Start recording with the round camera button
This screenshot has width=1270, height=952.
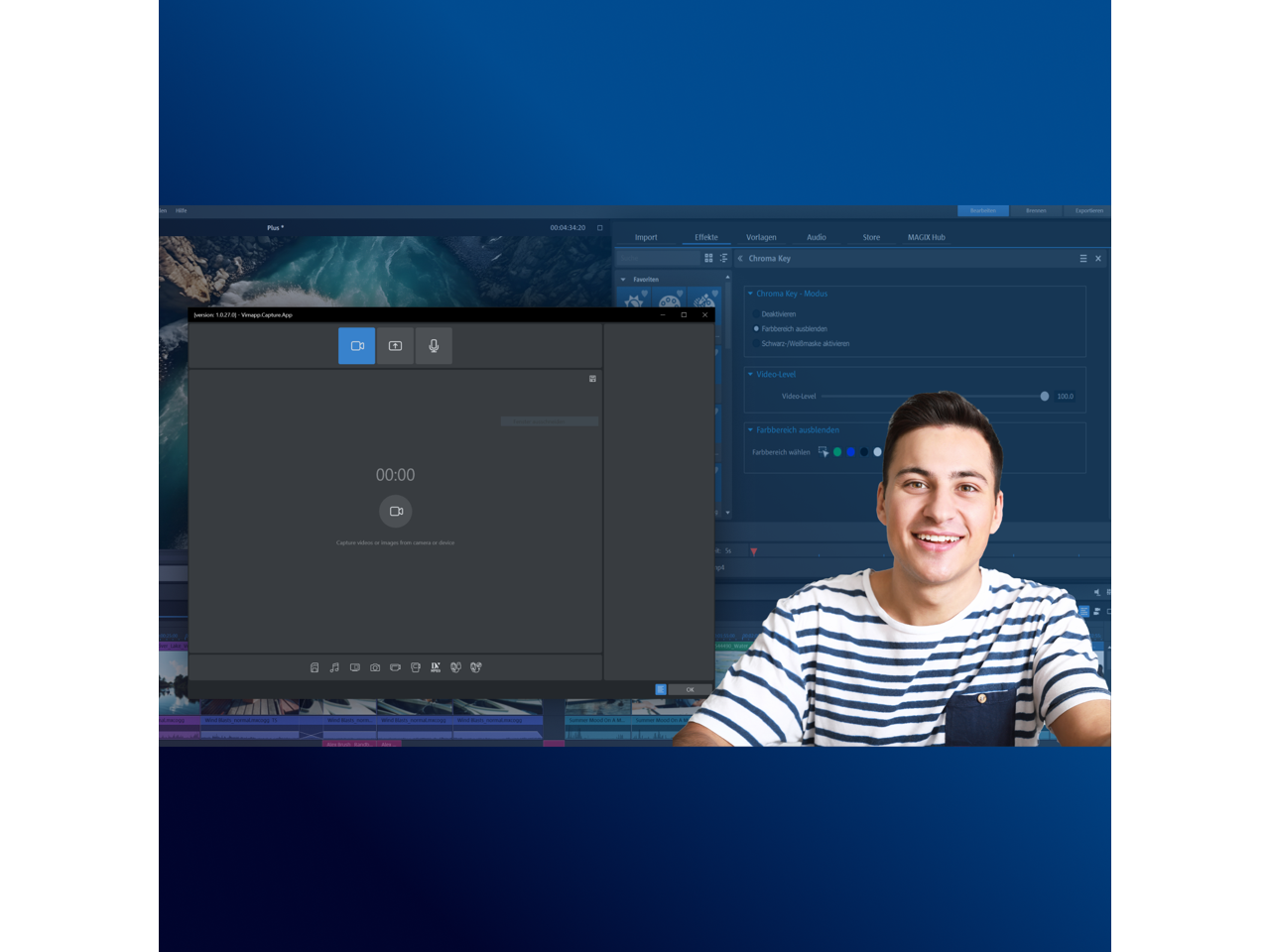(x=396, y=511)
